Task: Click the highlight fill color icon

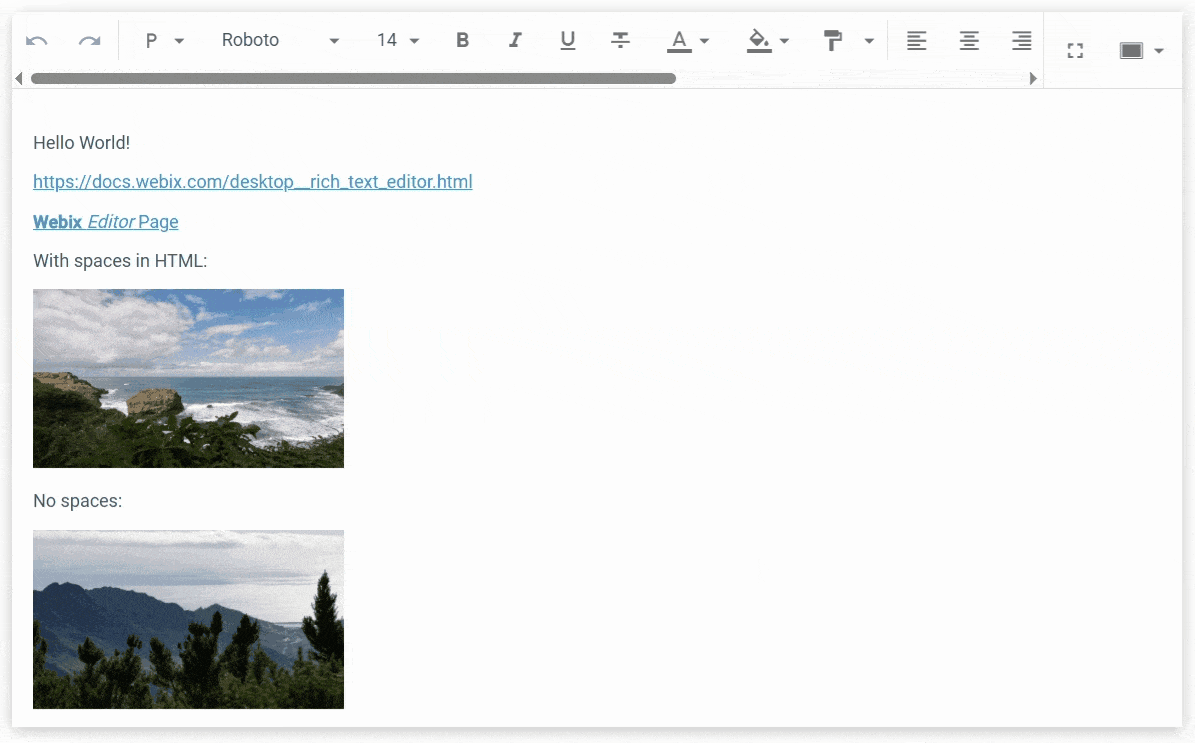Action: click(758, 40)
